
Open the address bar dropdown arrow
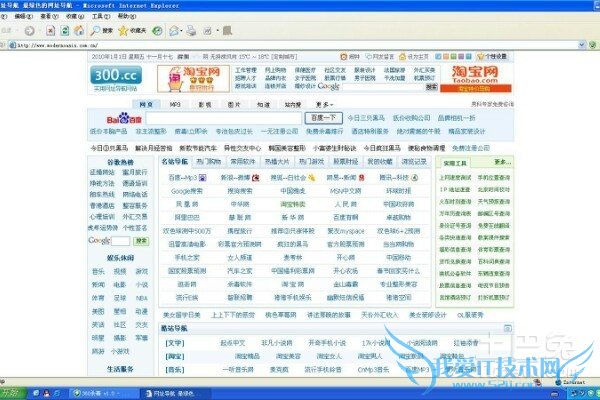pos(582,45)
